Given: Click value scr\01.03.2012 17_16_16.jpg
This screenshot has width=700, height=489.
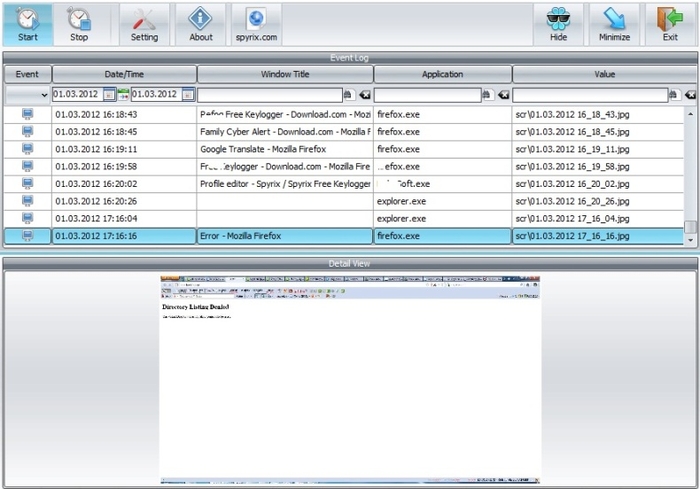Looking at the screenshot, I should 572,236.
